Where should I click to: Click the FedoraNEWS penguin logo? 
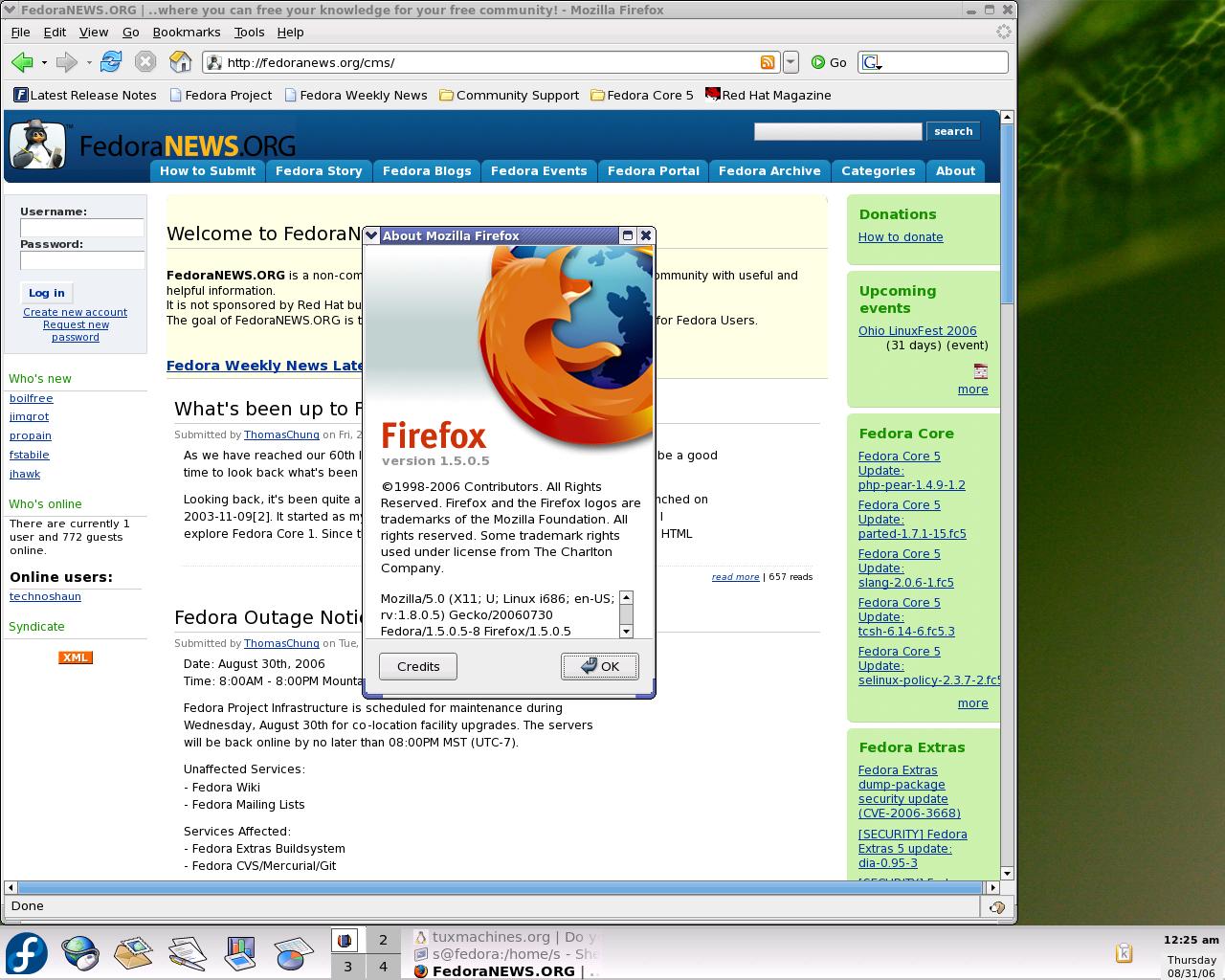(x=37, y=145)
